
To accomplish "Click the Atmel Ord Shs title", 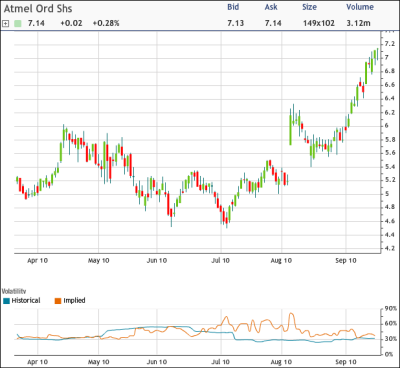I will (x=38, y=9).
